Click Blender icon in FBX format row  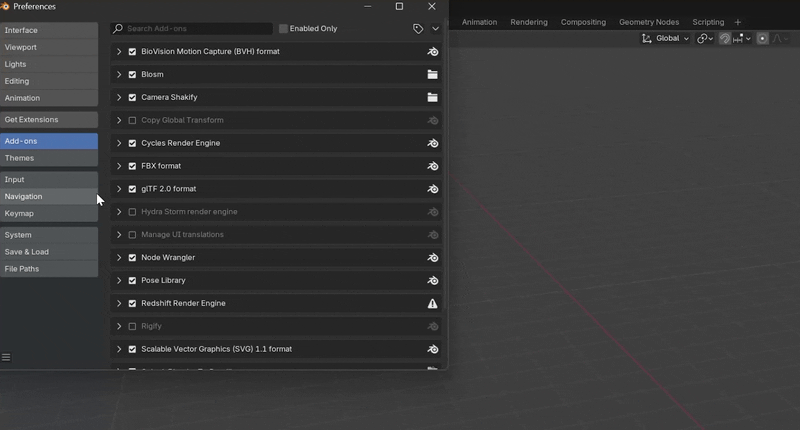[x=433, y=166]
